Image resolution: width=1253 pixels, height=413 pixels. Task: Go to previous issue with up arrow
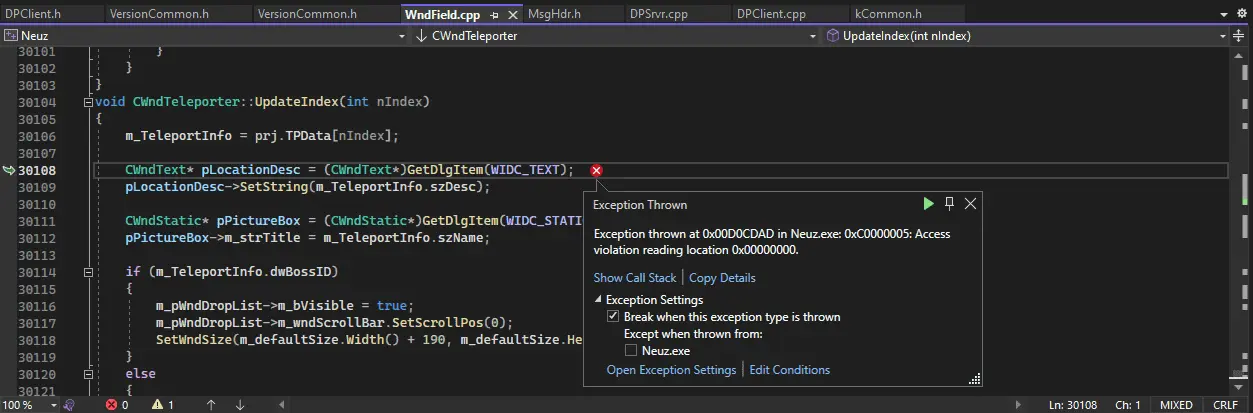click(211, 405)
